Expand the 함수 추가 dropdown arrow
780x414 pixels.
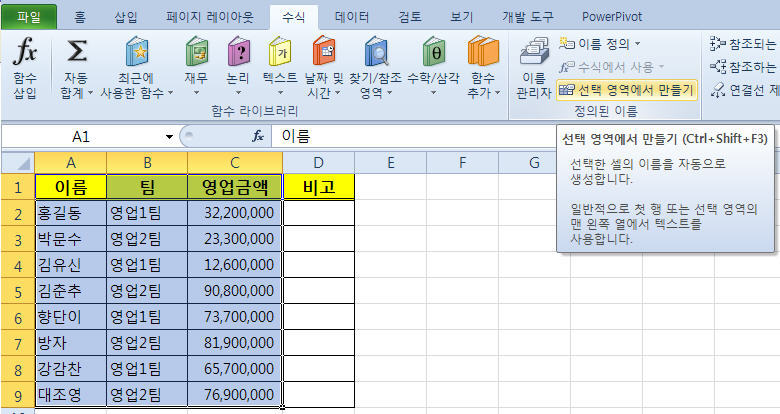tap(497, 93)
